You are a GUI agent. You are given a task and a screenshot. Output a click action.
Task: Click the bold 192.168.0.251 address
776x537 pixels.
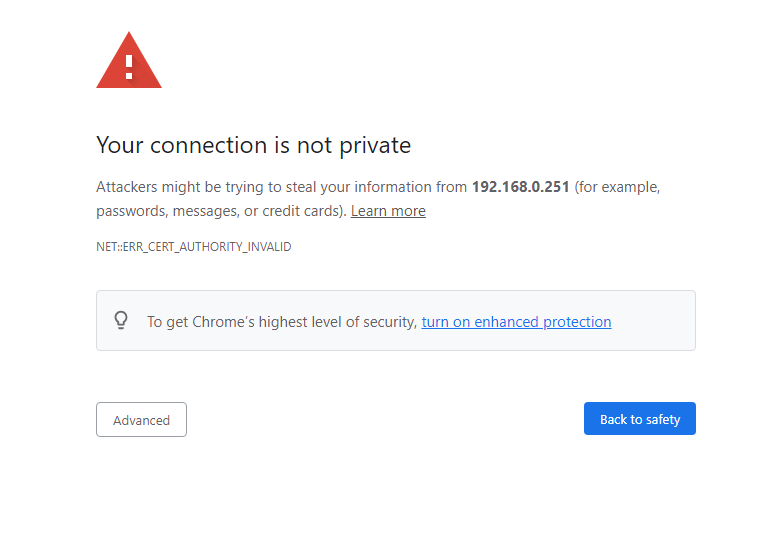click(x=520, y=187)
